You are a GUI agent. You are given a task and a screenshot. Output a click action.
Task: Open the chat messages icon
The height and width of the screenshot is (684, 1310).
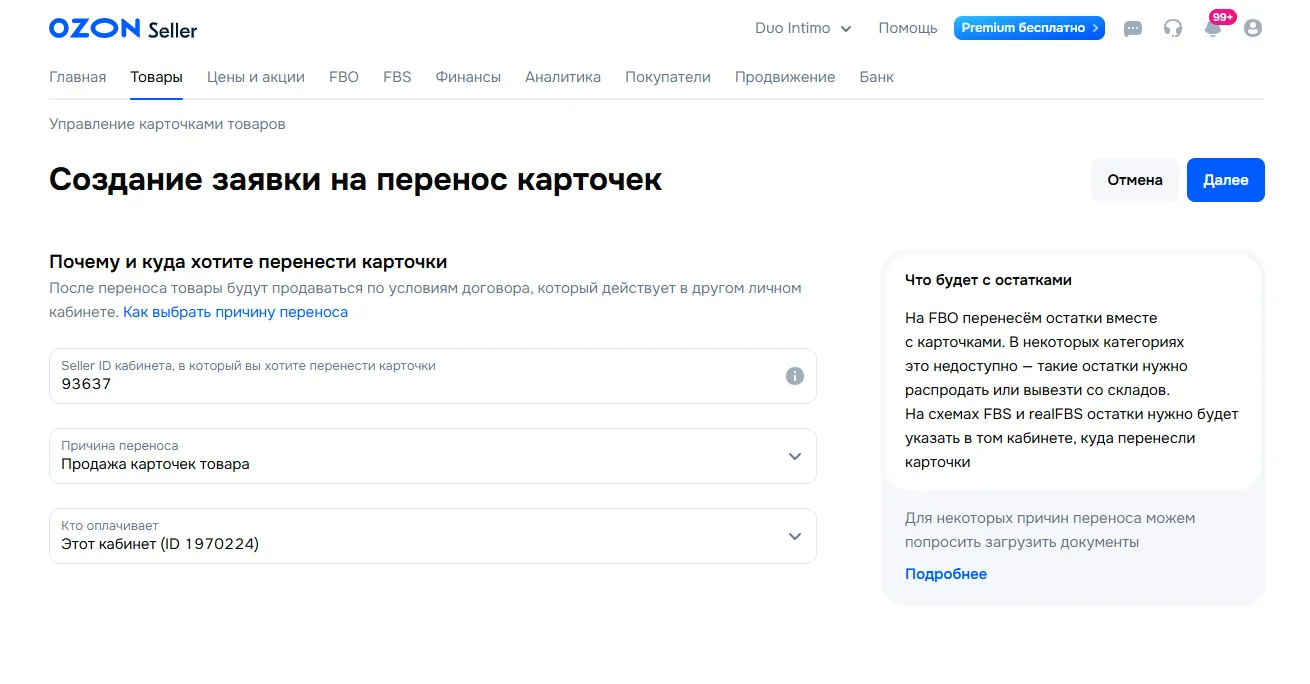click(1133, 28)
